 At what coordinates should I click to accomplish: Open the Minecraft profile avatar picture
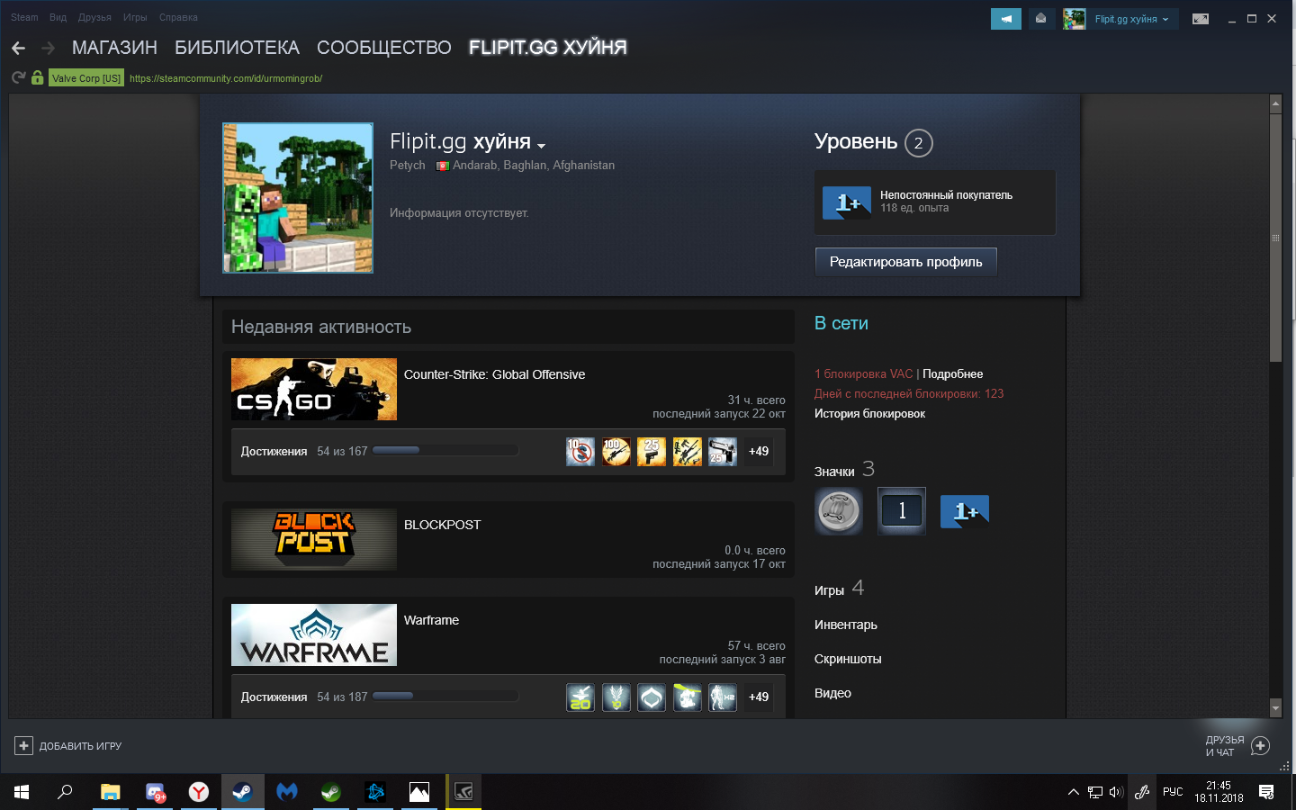pos(298,198)
